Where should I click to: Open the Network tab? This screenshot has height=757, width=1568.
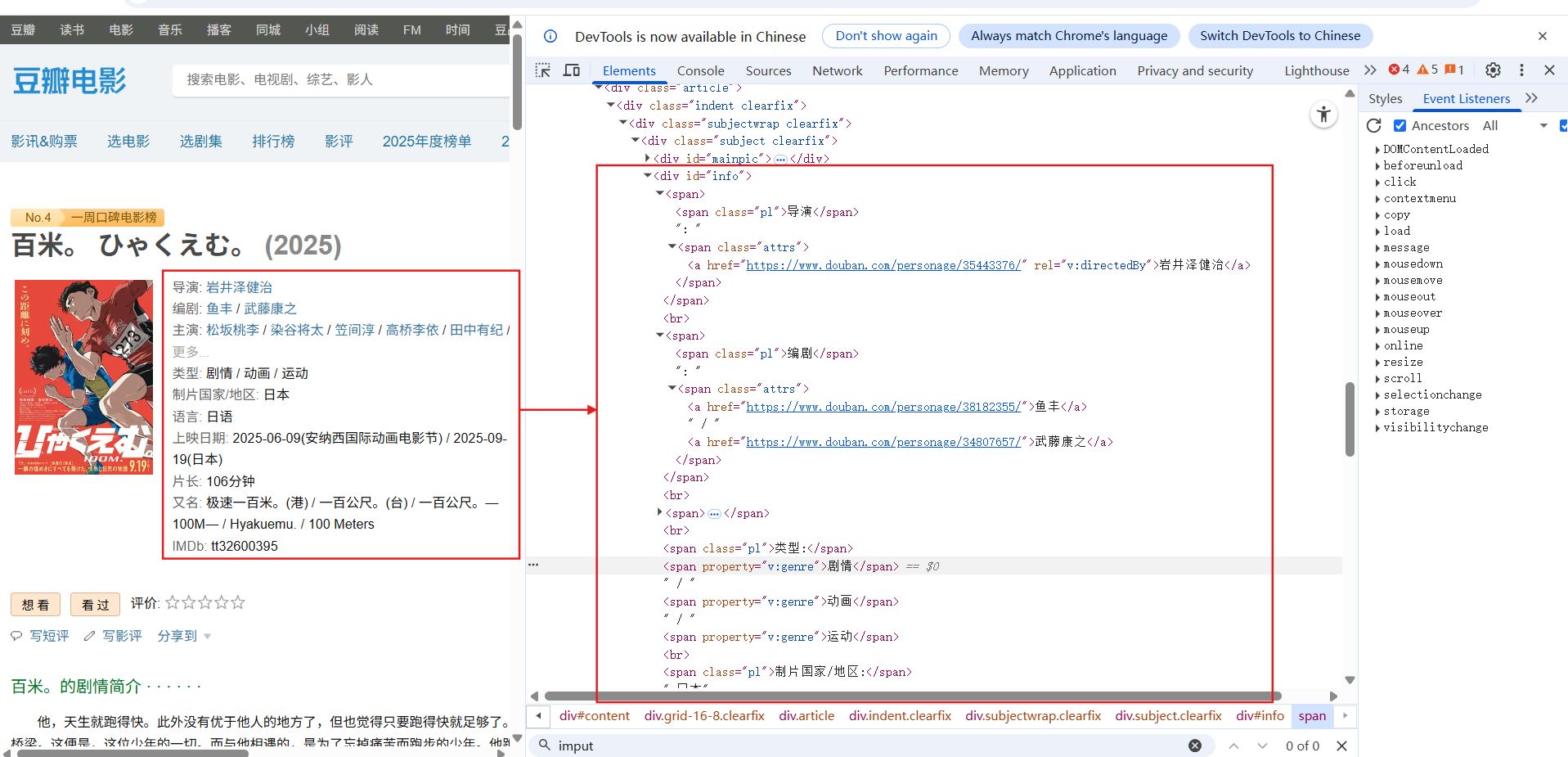(x=837, y=70)
